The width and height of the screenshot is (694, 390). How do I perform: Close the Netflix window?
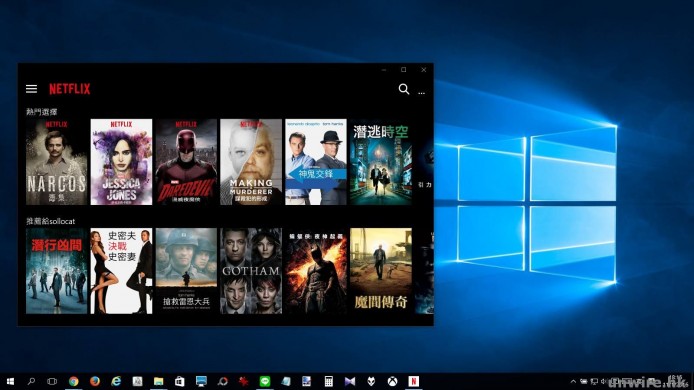tap(424, 70)
